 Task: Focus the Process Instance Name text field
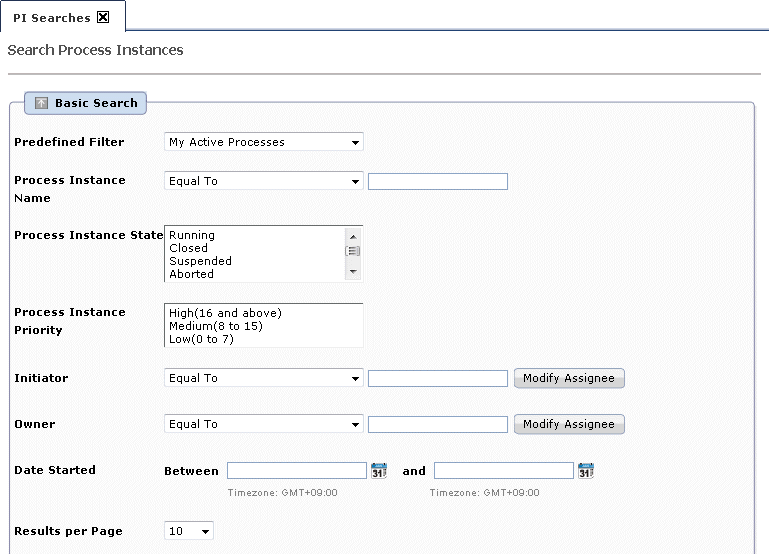click(438, 182)
